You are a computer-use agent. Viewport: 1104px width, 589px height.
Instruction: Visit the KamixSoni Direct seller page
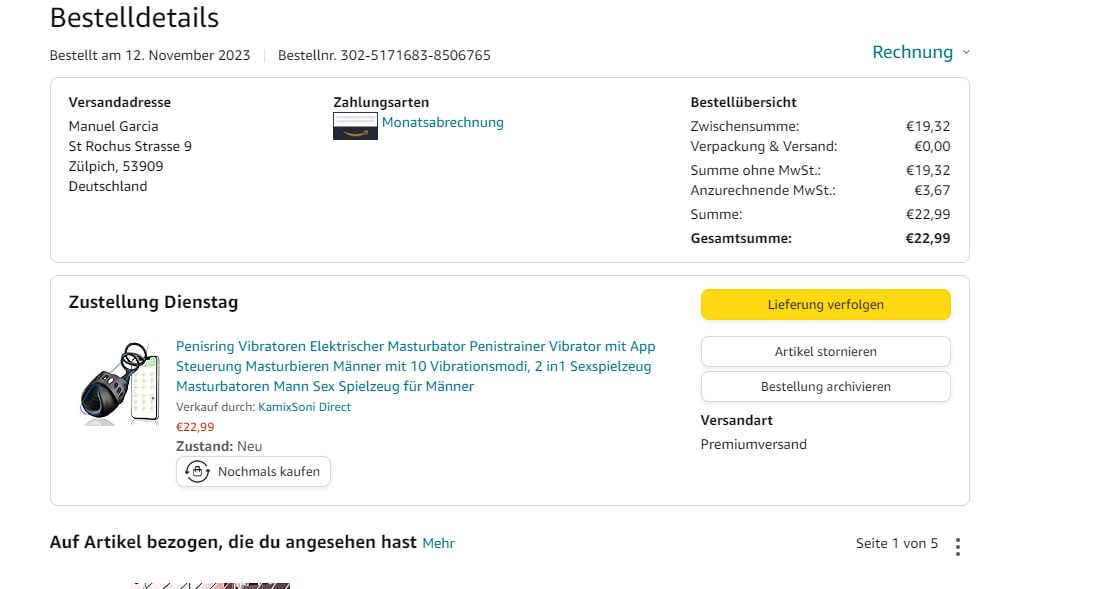(x=304, y=407)
